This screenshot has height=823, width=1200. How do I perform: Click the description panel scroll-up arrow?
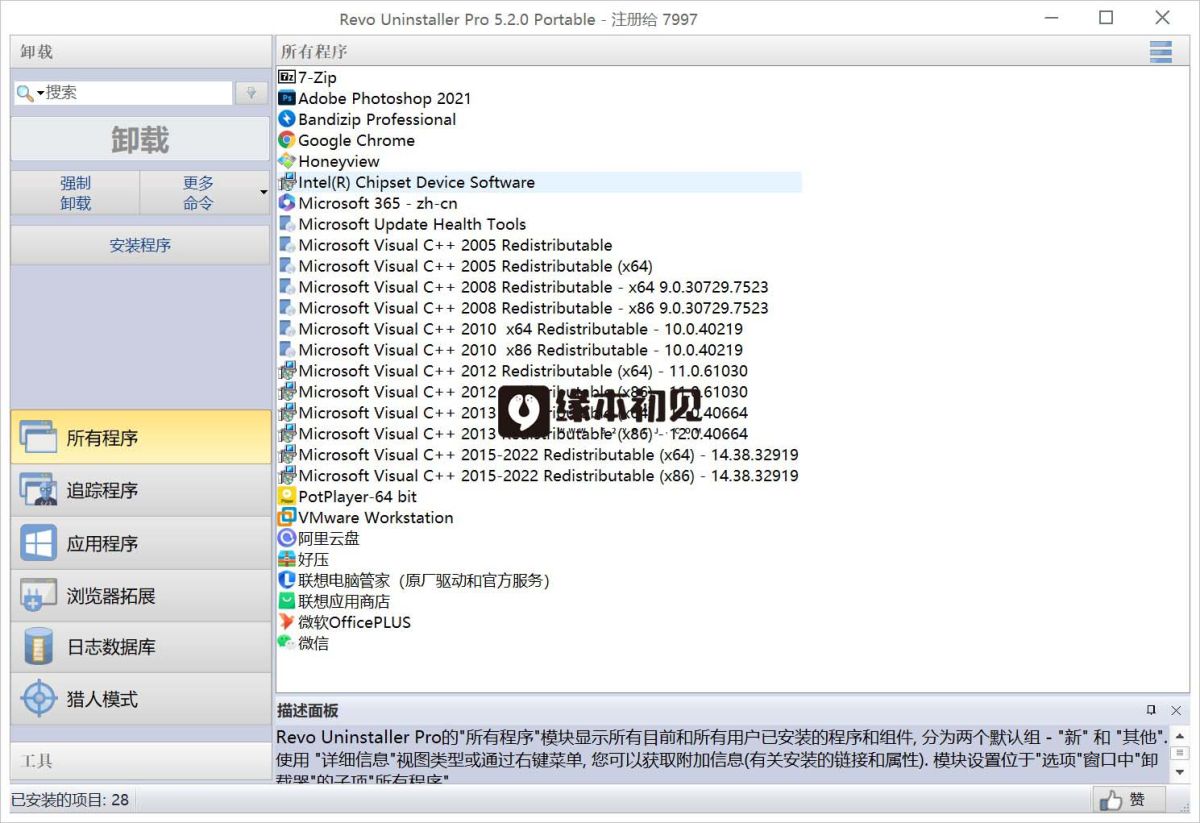click(1179, 735)
